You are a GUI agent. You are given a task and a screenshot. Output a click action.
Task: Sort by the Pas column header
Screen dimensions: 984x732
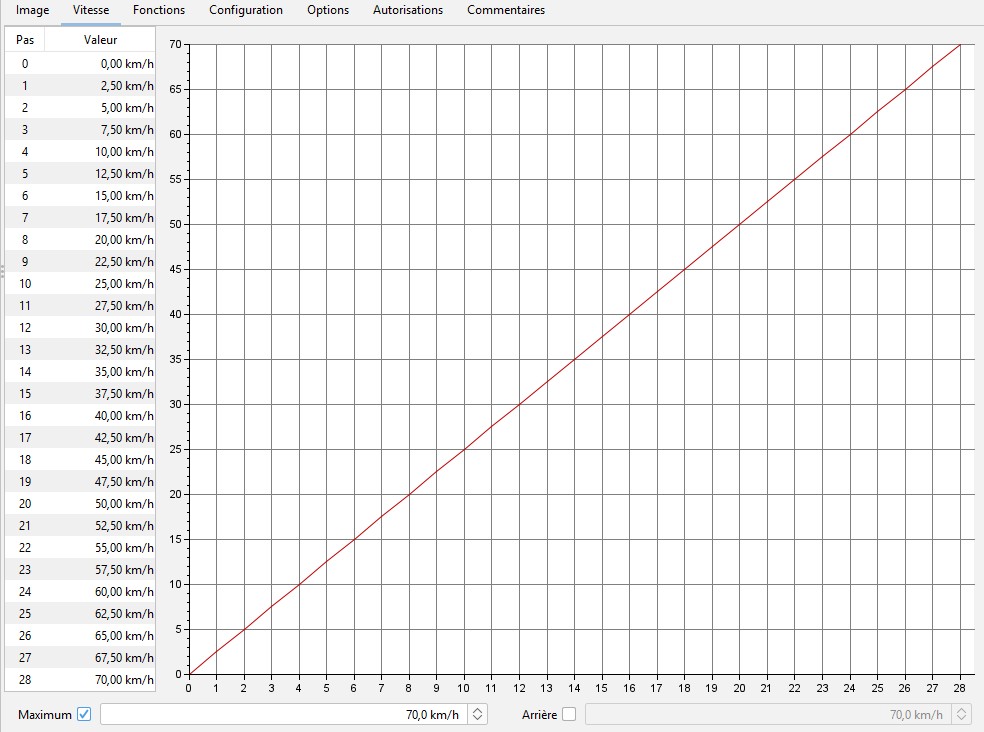pyautogui.click(x=25, y=40)
